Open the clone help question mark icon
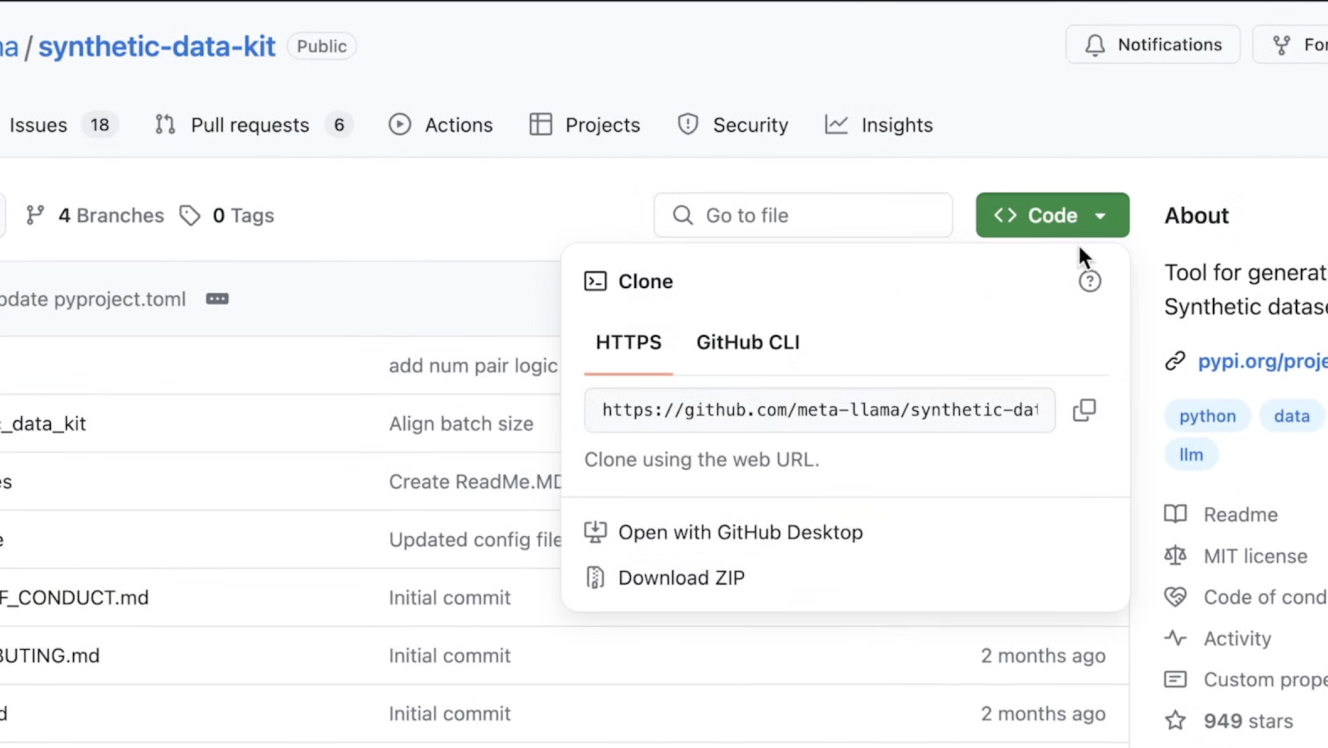Screen dimensions: 1328x748 tap(1090, 282)
